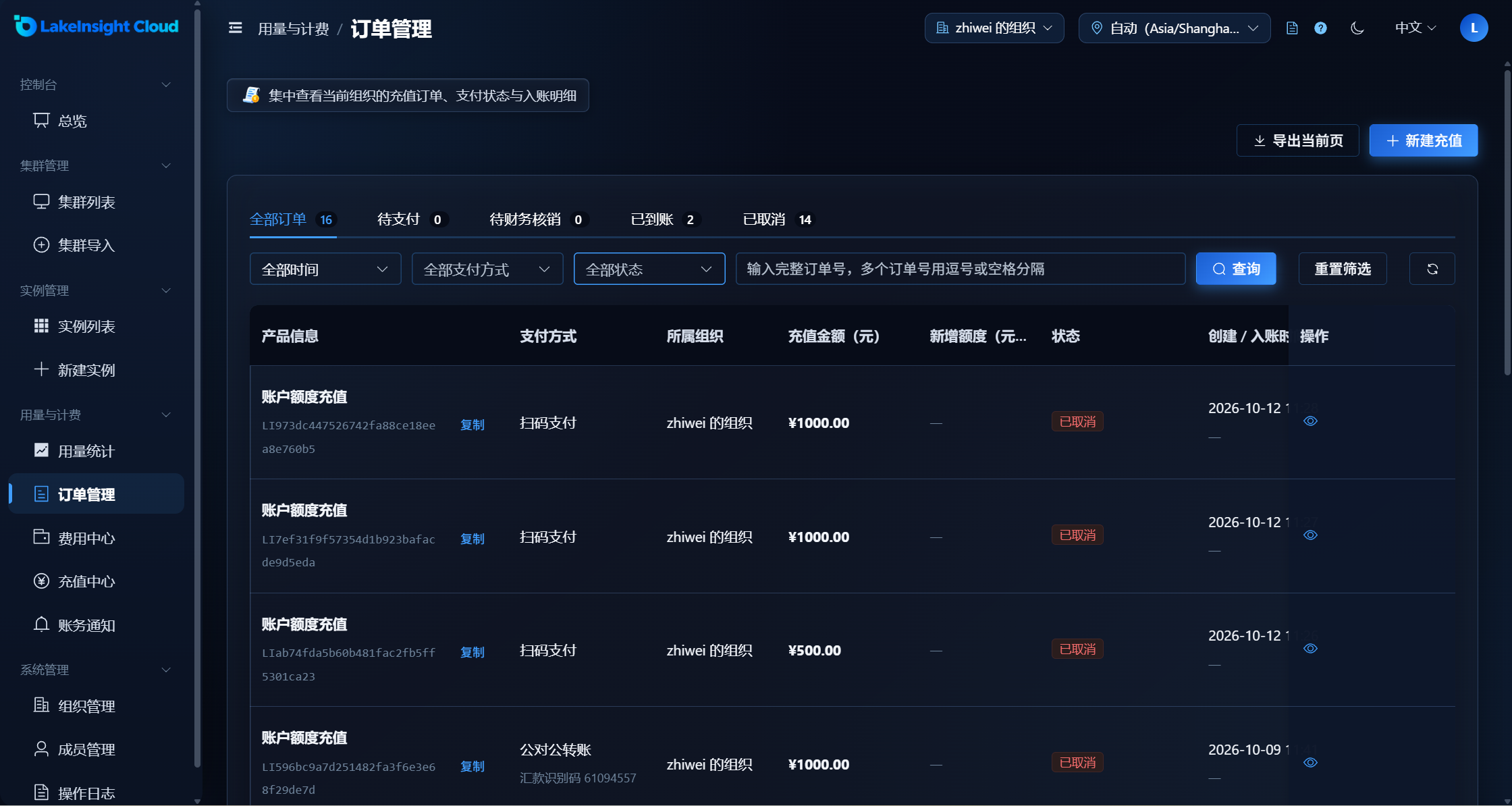Switch to the 待支付 tab
Viewport: 1512px width, 806px height.
click(x=412, y=219)
